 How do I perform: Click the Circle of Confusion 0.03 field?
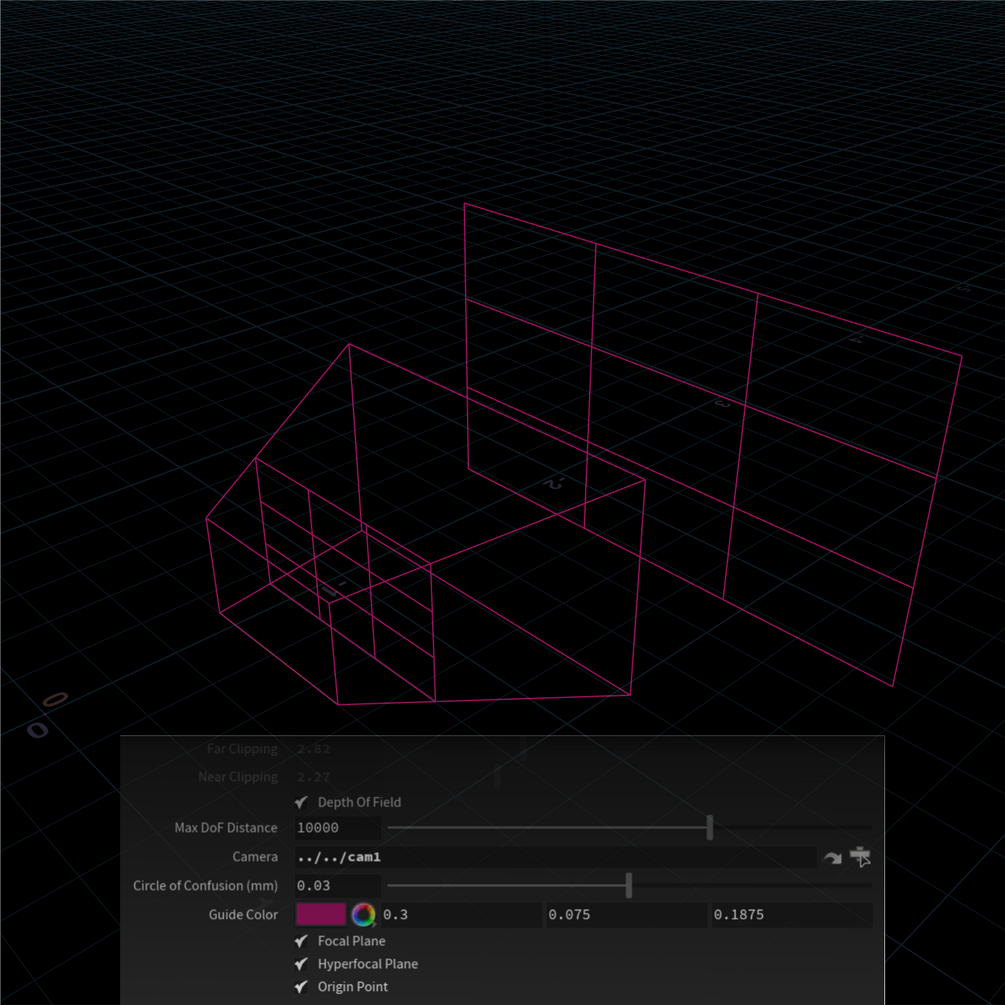coord(338,885)
